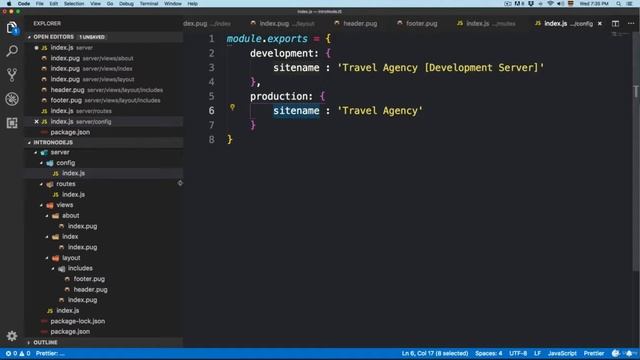Screen dimensions: 640x360
Task: Click the selected sitename text on line 6
Action: click(296, 111)
